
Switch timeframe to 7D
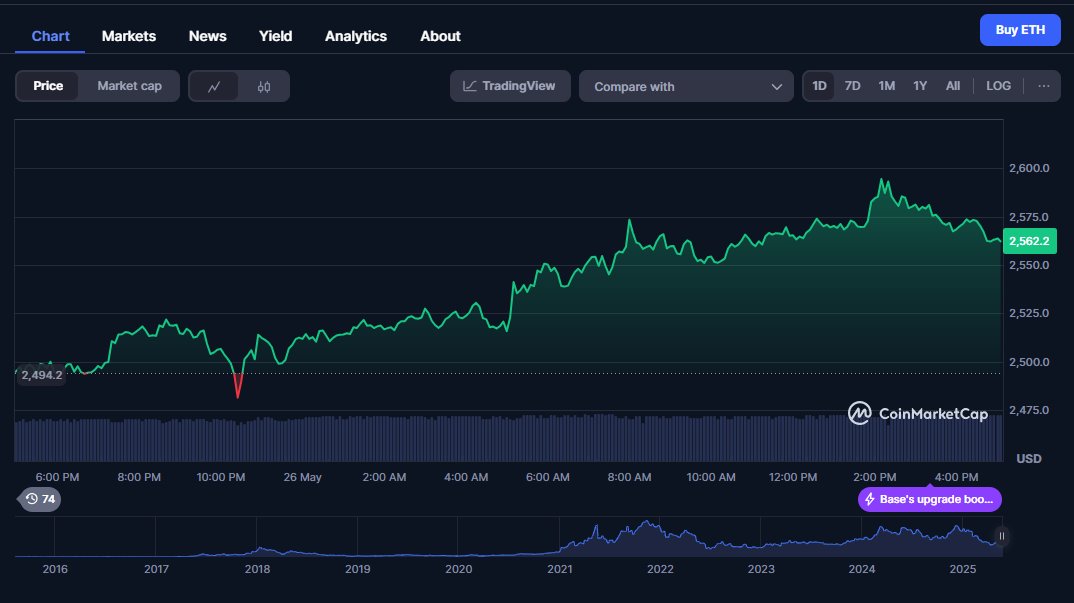click(x=852, y=86)
